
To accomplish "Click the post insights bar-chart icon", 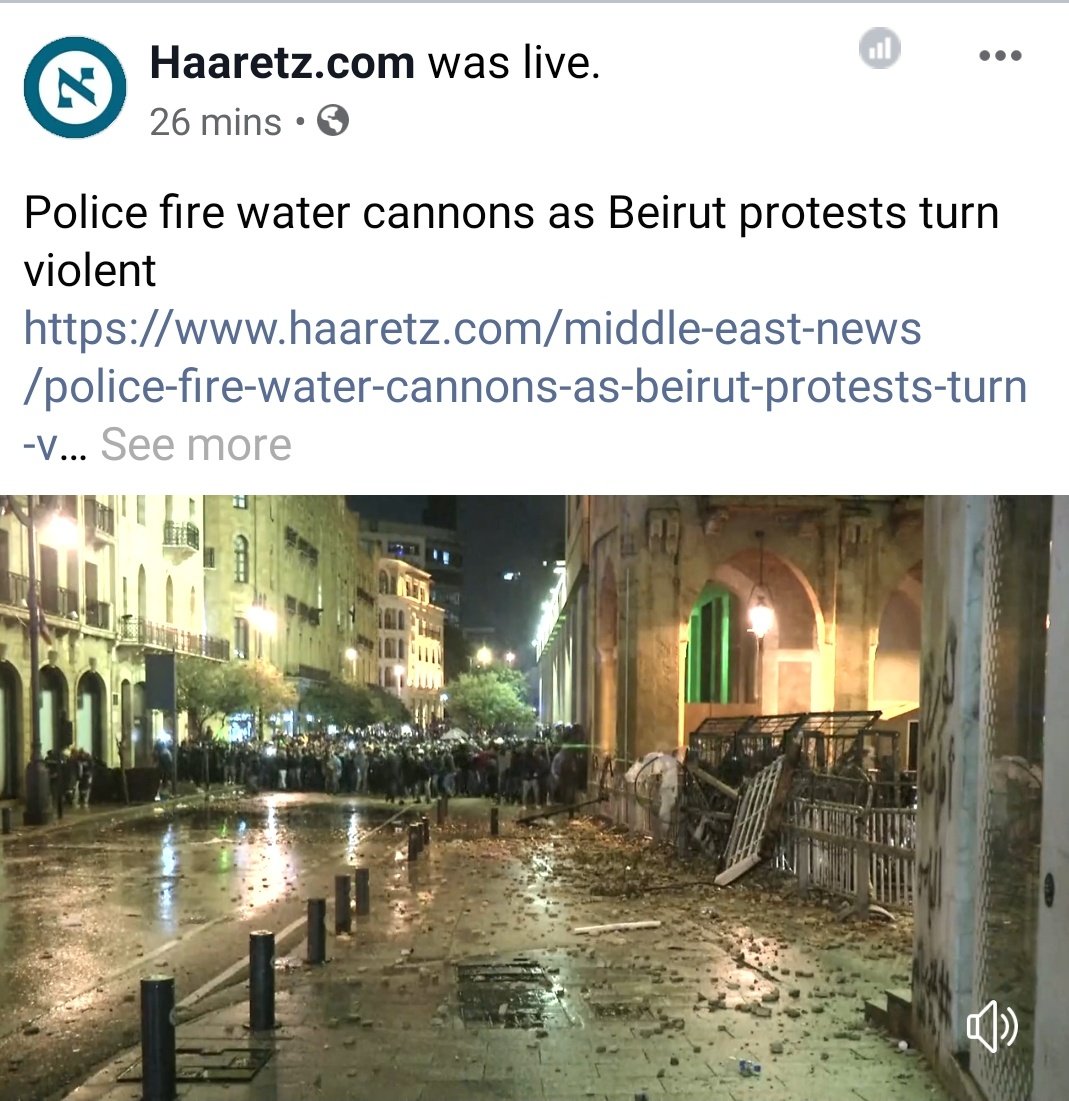I will click(879, 48).
